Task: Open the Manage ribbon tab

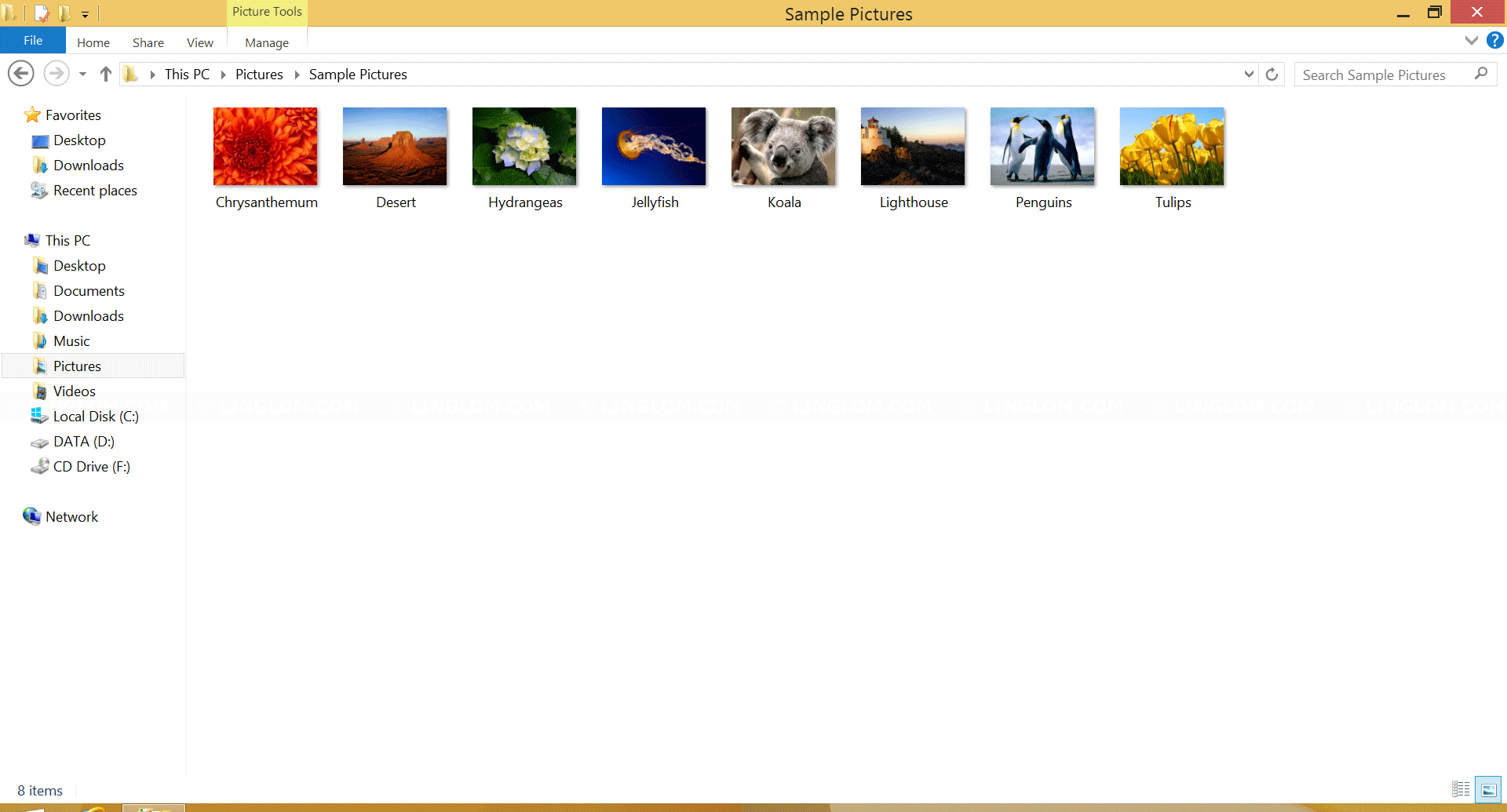Action: (x=267, y=42)
